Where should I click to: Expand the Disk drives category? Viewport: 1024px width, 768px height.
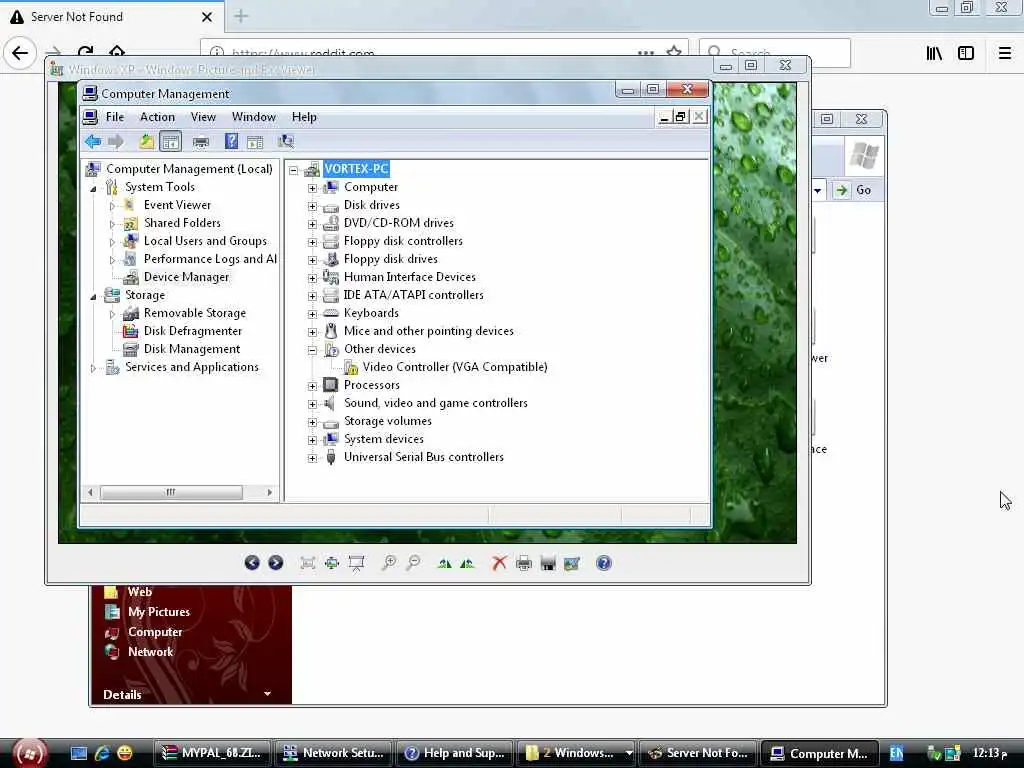[312, 206]
